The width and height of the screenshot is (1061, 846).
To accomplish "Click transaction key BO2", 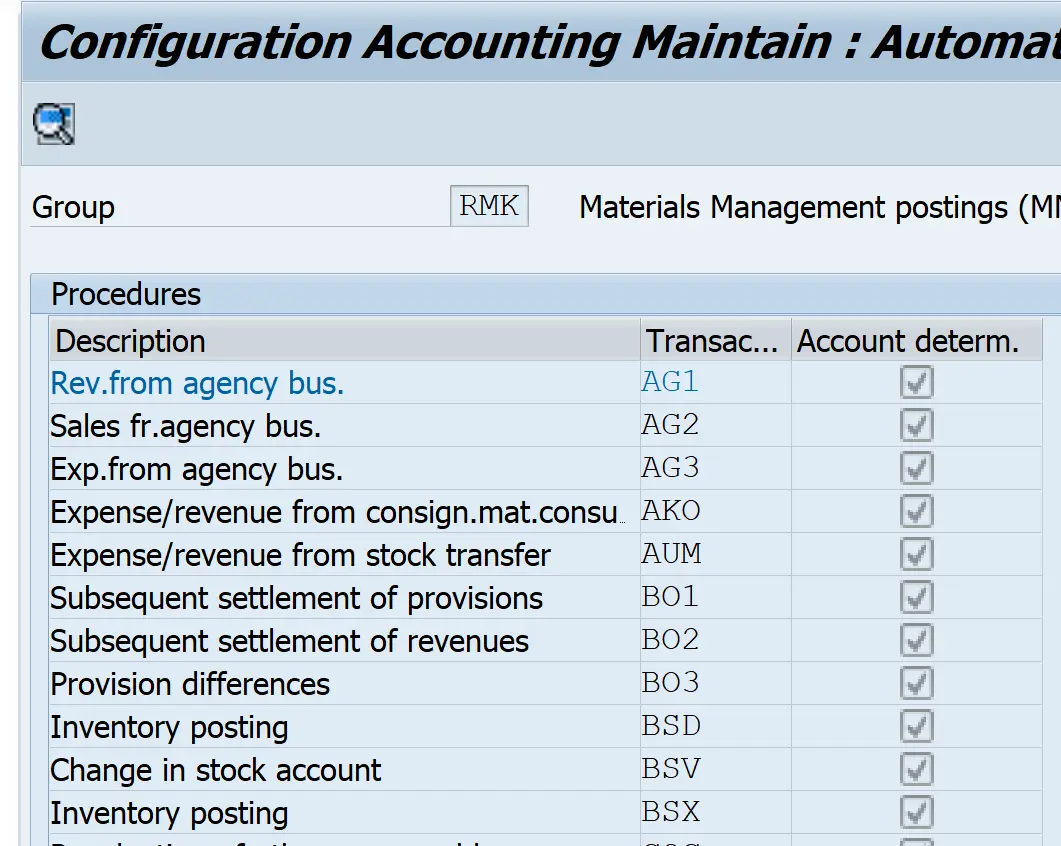I will 670,640.
